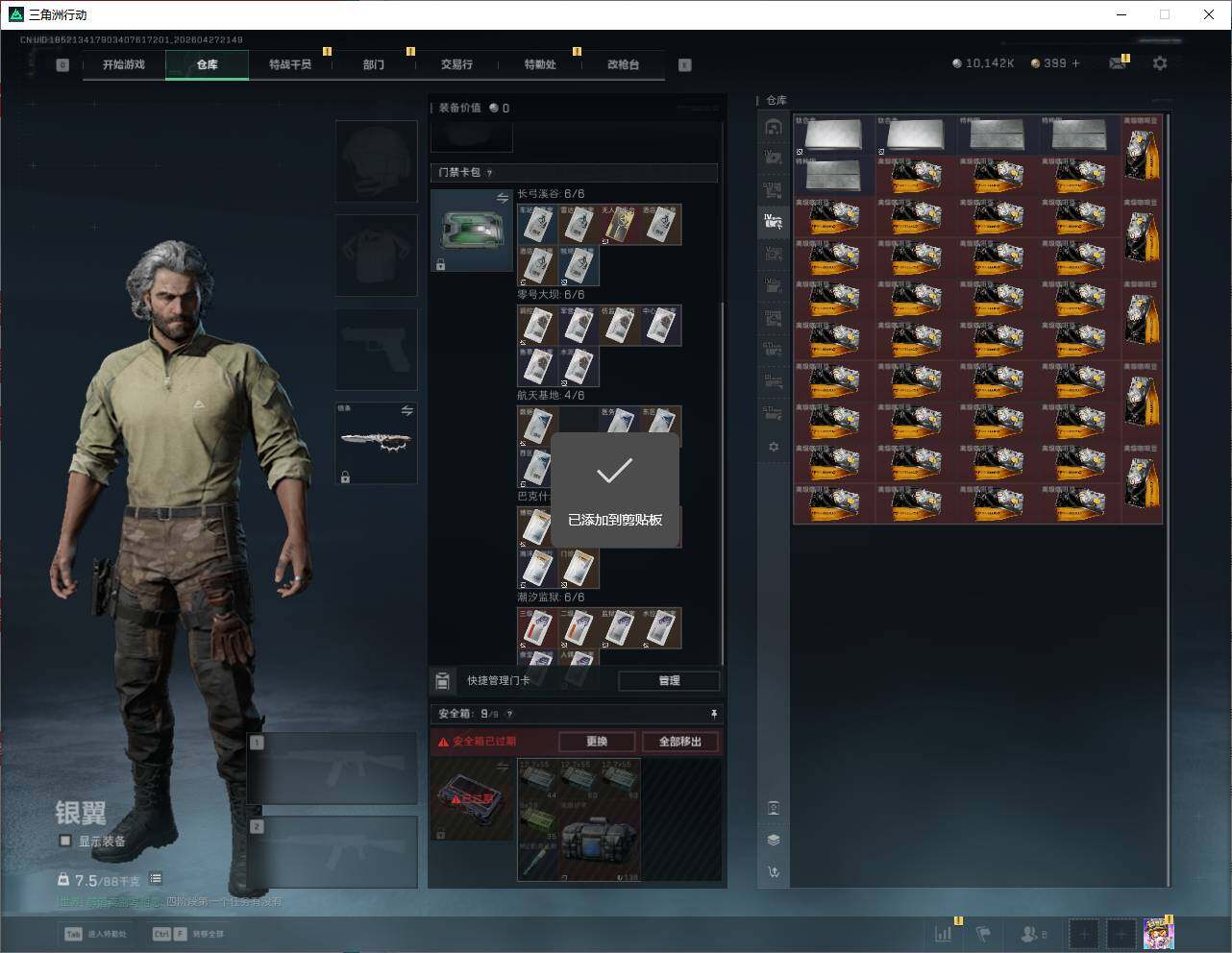Select the red keycard under 潮汐监狱
The height and width of the screenshot is (953, 1232).
[538, 627]
